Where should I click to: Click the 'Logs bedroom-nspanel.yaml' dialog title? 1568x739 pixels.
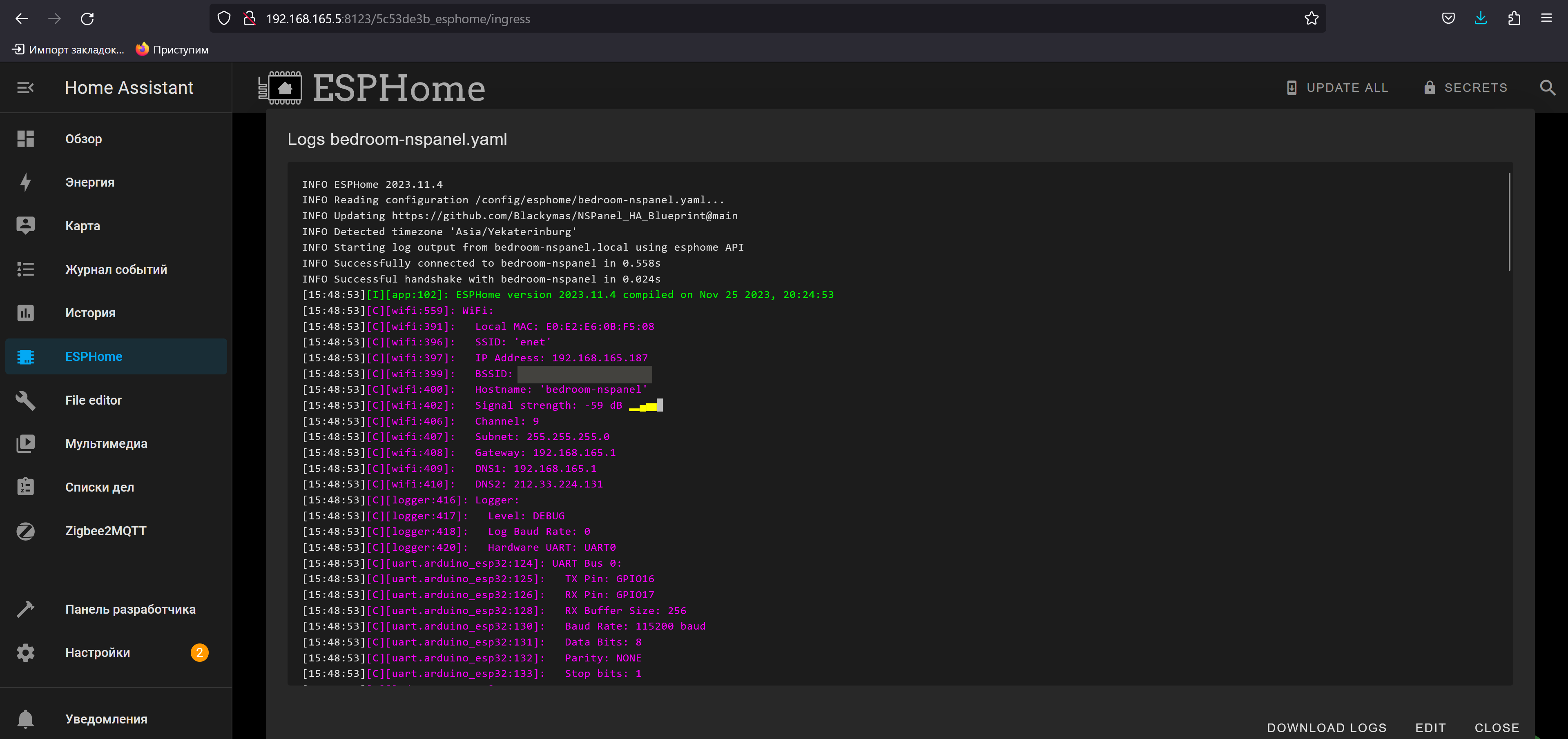coord(397,139)
